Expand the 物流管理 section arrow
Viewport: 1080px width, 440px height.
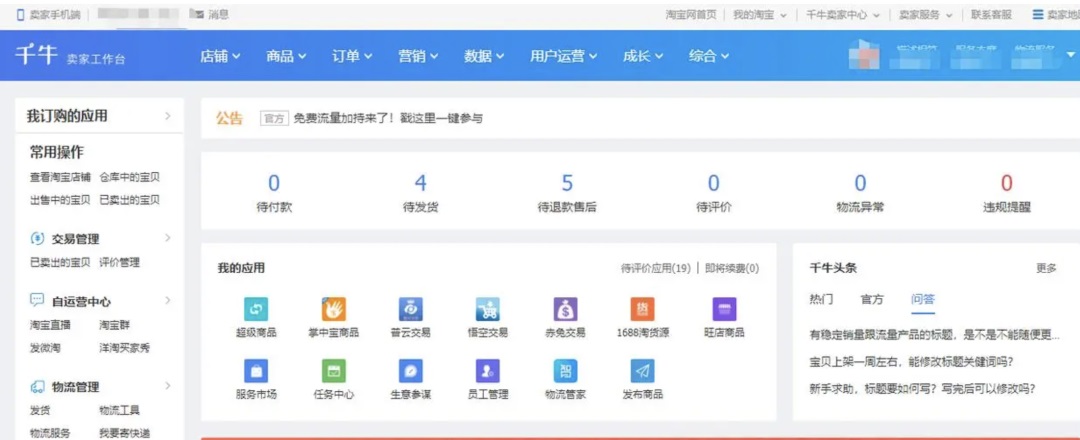pos(167,386)
